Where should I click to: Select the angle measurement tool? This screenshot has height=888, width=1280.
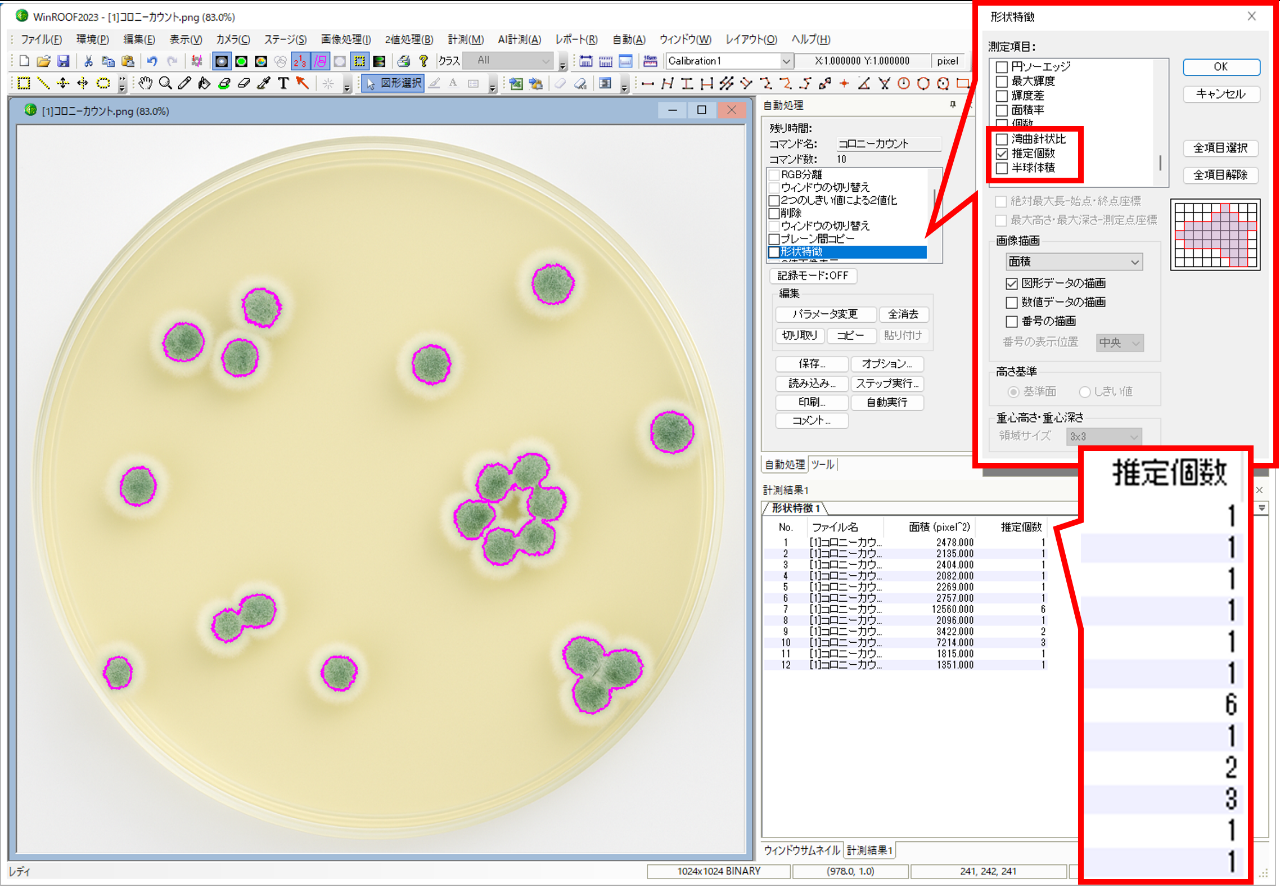tap(864, 84)
